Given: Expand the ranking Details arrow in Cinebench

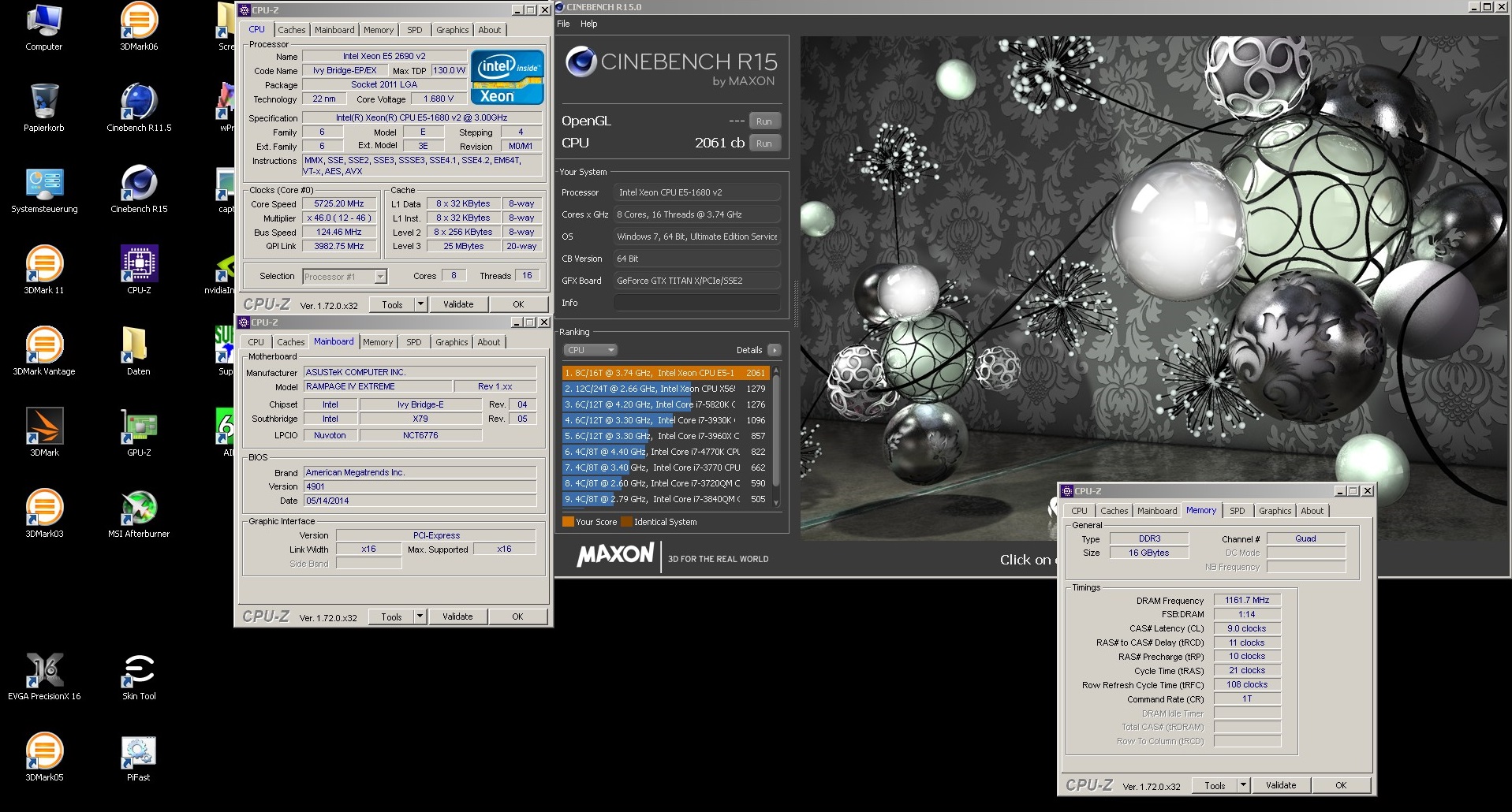Looking at the screenshot, I should pyautogui.click(x=774, y=350).
